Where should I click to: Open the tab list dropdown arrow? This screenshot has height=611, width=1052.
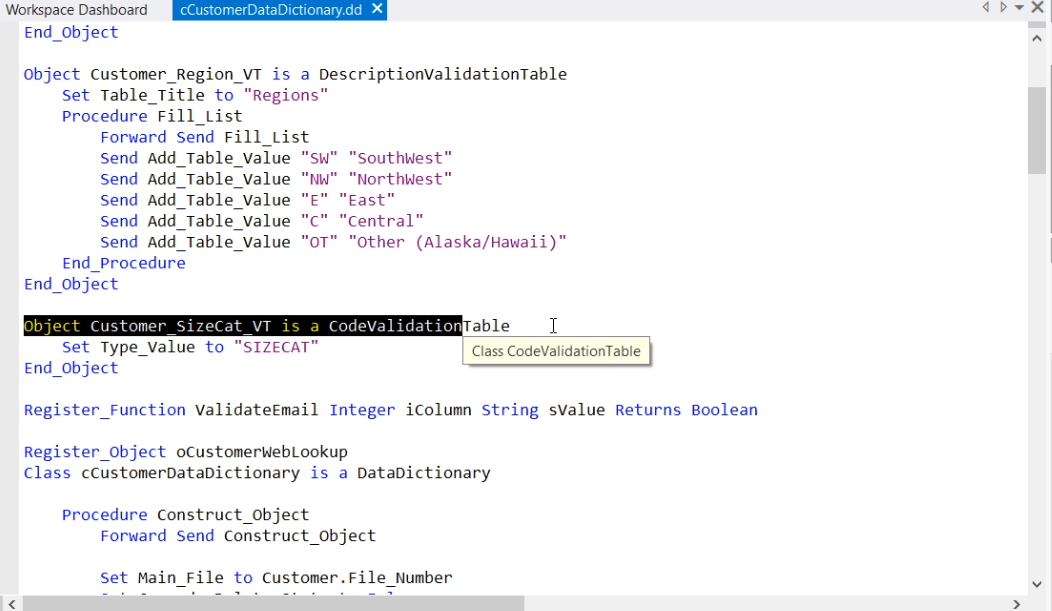pos(1019,8)
